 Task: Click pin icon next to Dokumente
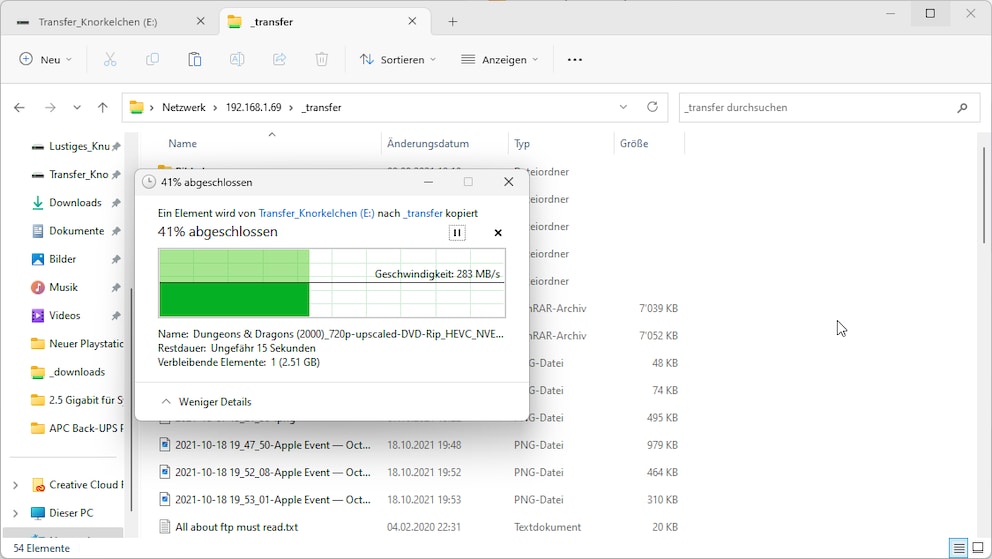[x=116, y=231]
